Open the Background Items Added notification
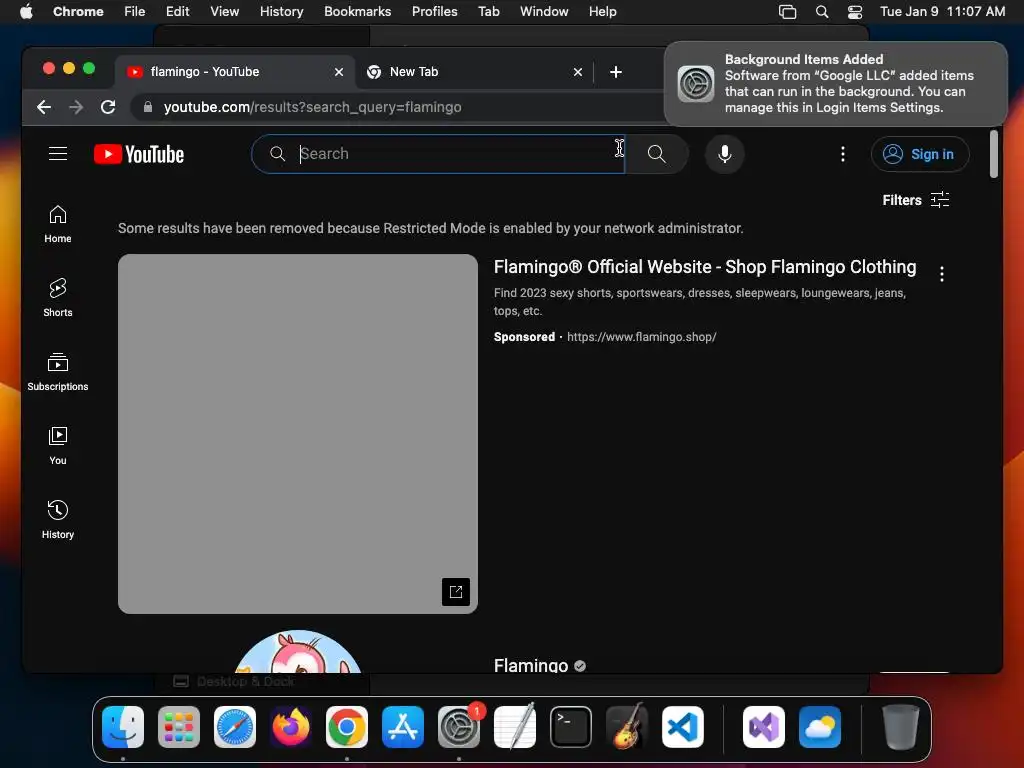Image resolution: width=1024 pixels, height=768 pixels. (x=835, y=84)
